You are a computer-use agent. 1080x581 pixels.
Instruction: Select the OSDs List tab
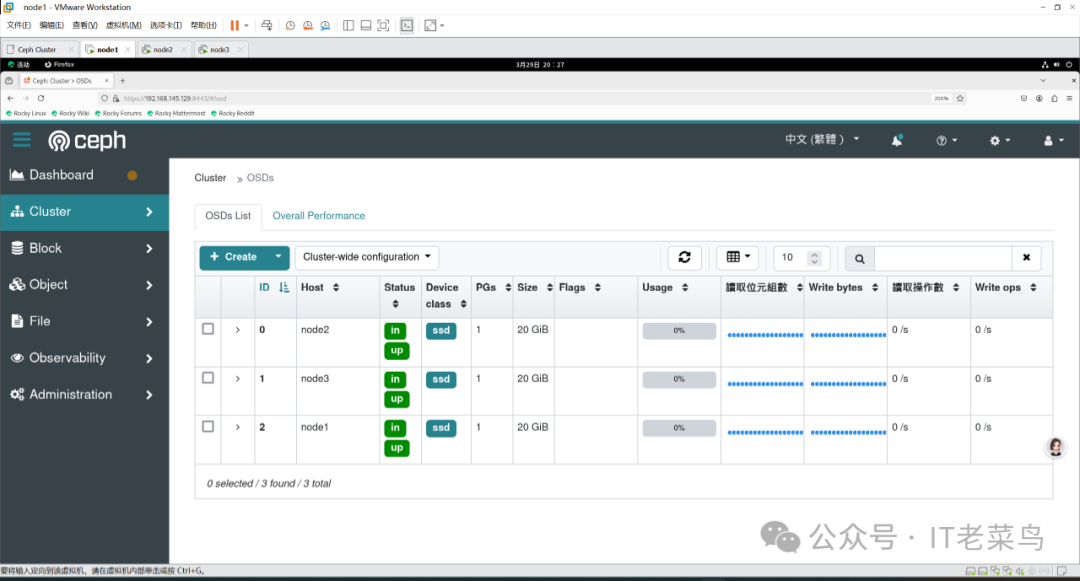[228, 215]
